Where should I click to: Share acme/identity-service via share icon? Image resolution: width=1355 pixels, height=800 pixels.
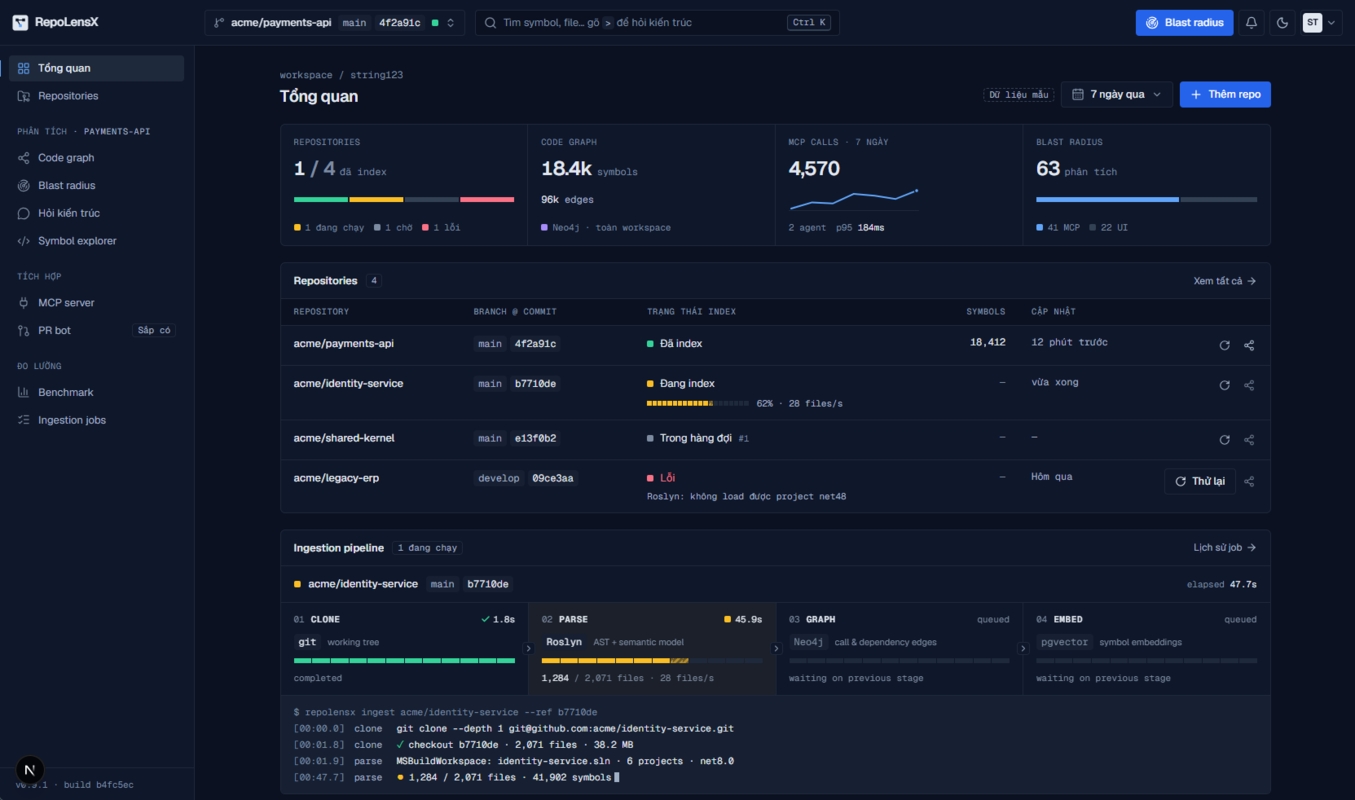pyautogui.click(x=1249, y=385)
